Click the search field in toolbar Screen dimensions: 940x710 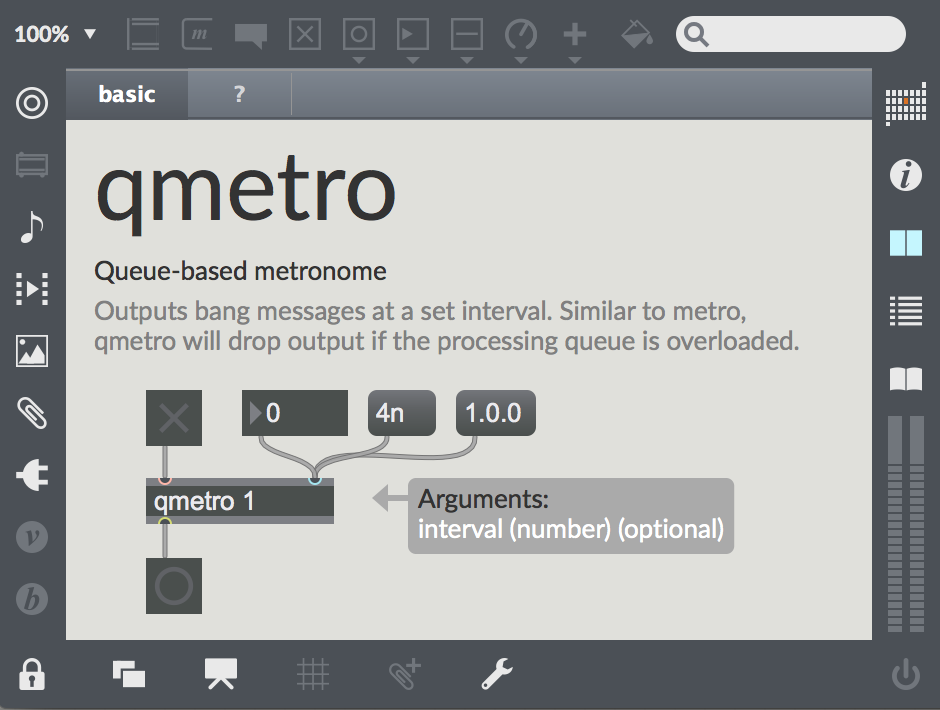[x=800, y=35]
